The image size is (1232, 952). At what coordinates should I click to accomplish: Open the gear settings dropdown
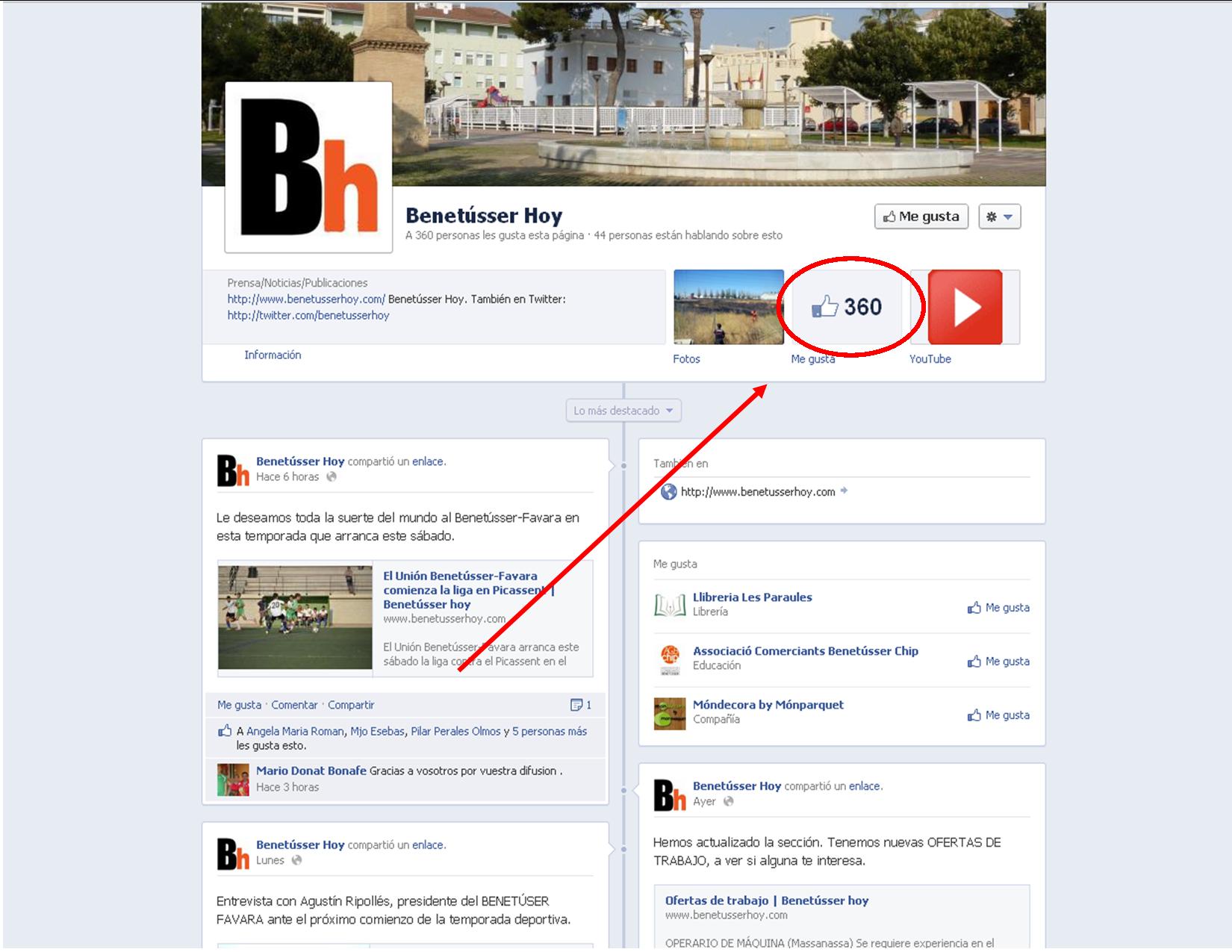[x=999, y=217]
